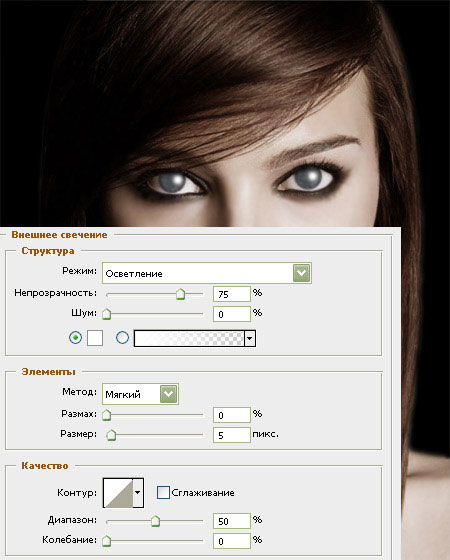Open the Режим blend mode dropdown
The width and height of the screenshot is (450, 560).
pyautogui.click(x=207, y=273)
